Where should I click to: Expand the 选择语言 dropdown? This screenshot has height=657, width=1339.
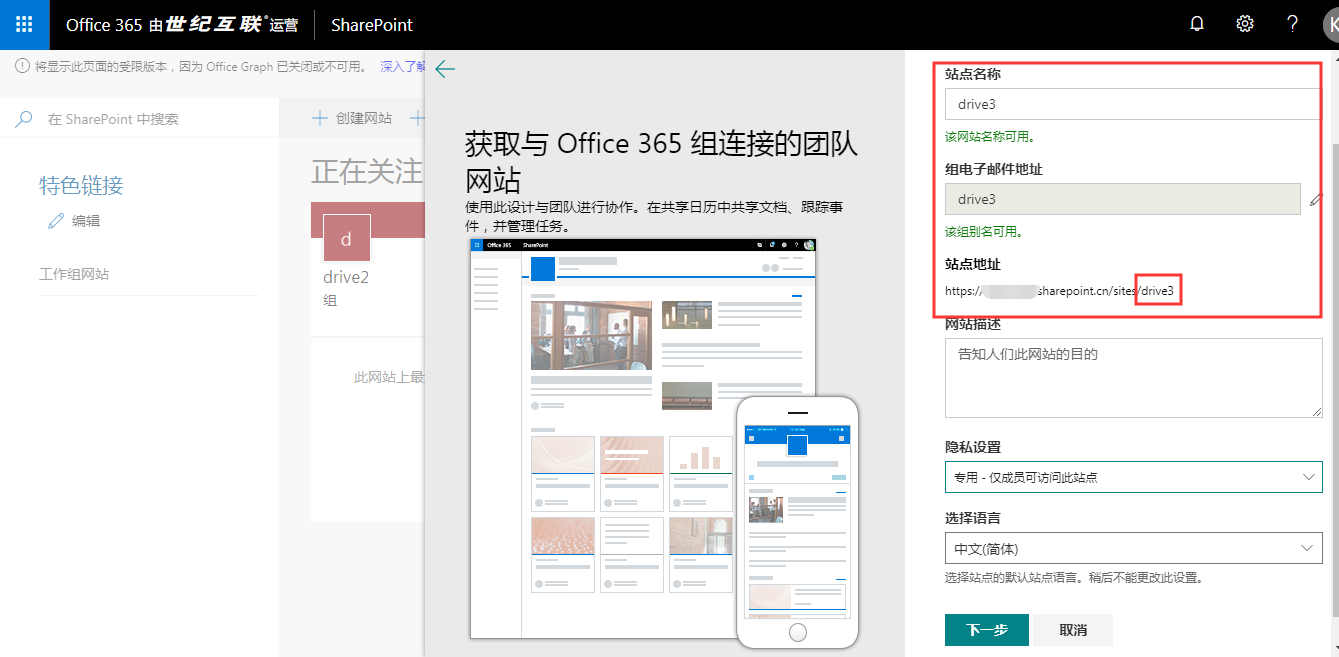click(x=1133, y=548)
